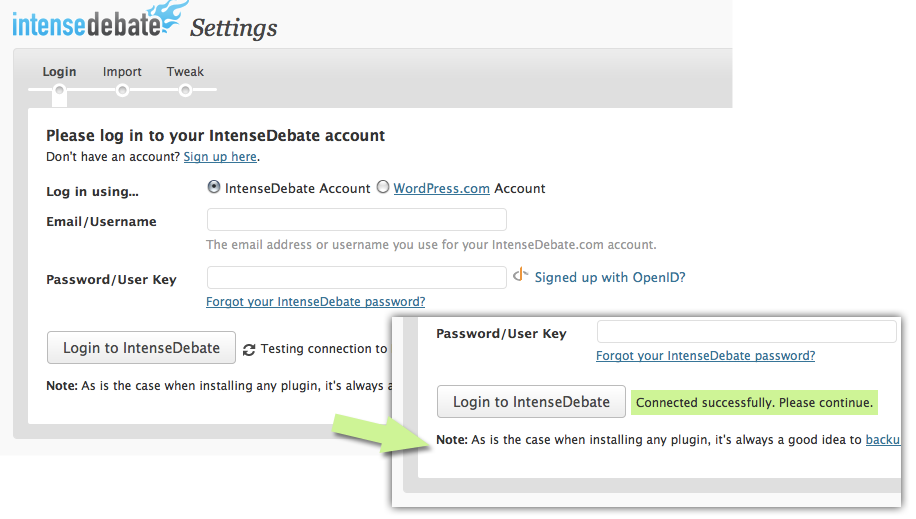The height and width of the screenshot is (519, 916).
Task: Click the step marker under Tweak
Action: (x=185, y=91)
